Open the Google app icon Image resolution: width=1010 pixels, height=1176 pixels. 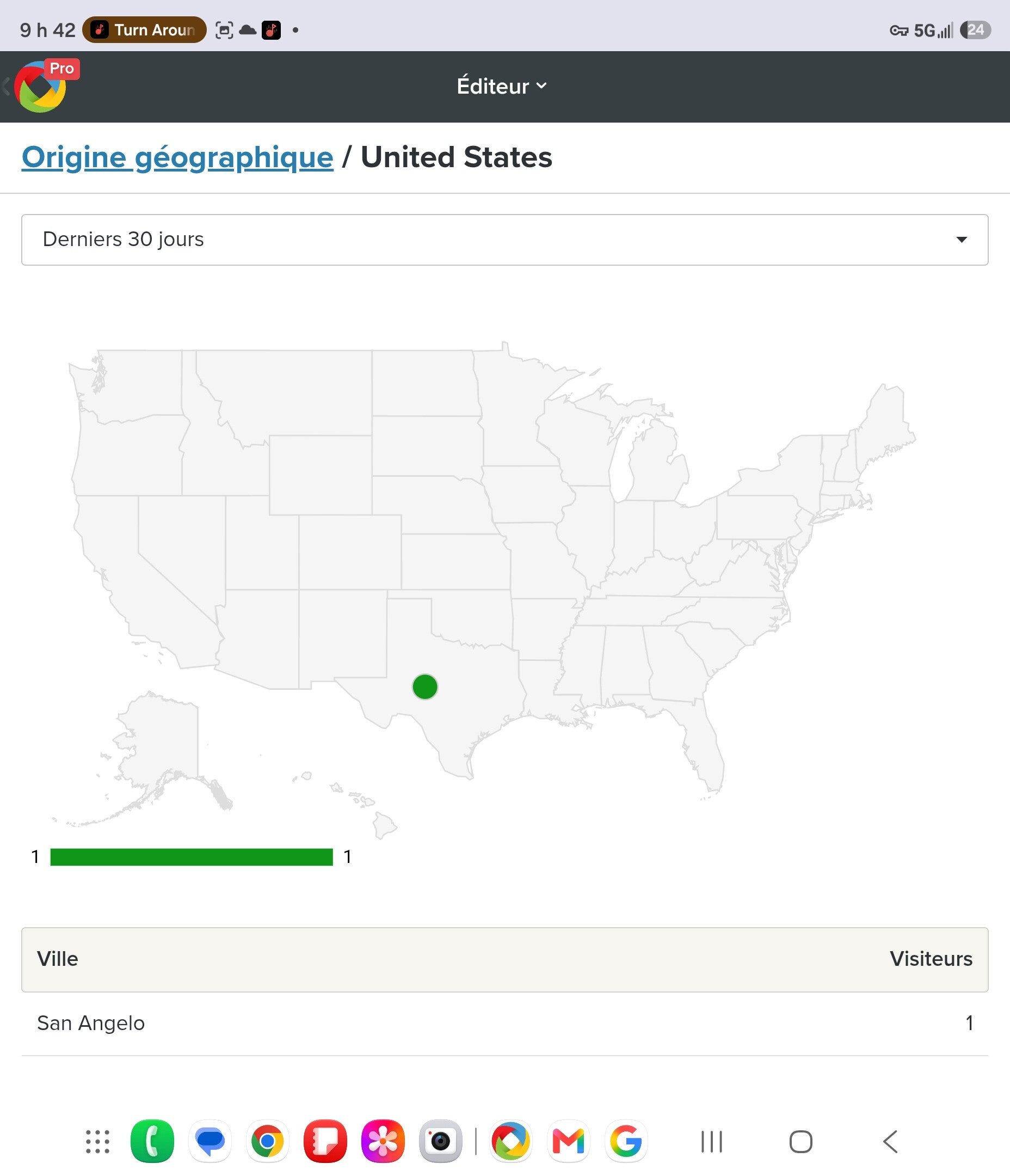click(626, 1141)
